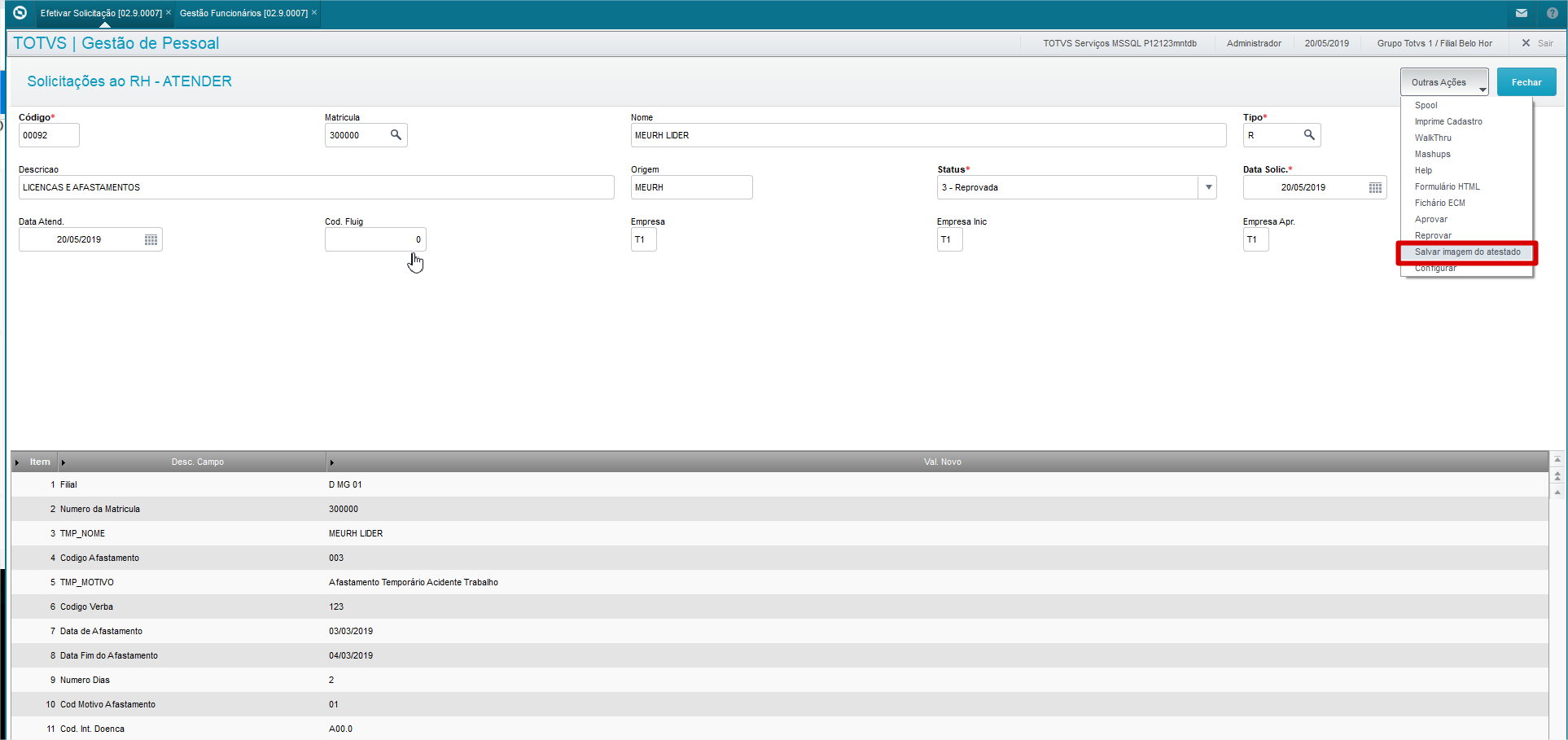Select Fichário ECM menu entry
The width and height of the screenshot is (1568, 740).
[x=1439, y=203]
